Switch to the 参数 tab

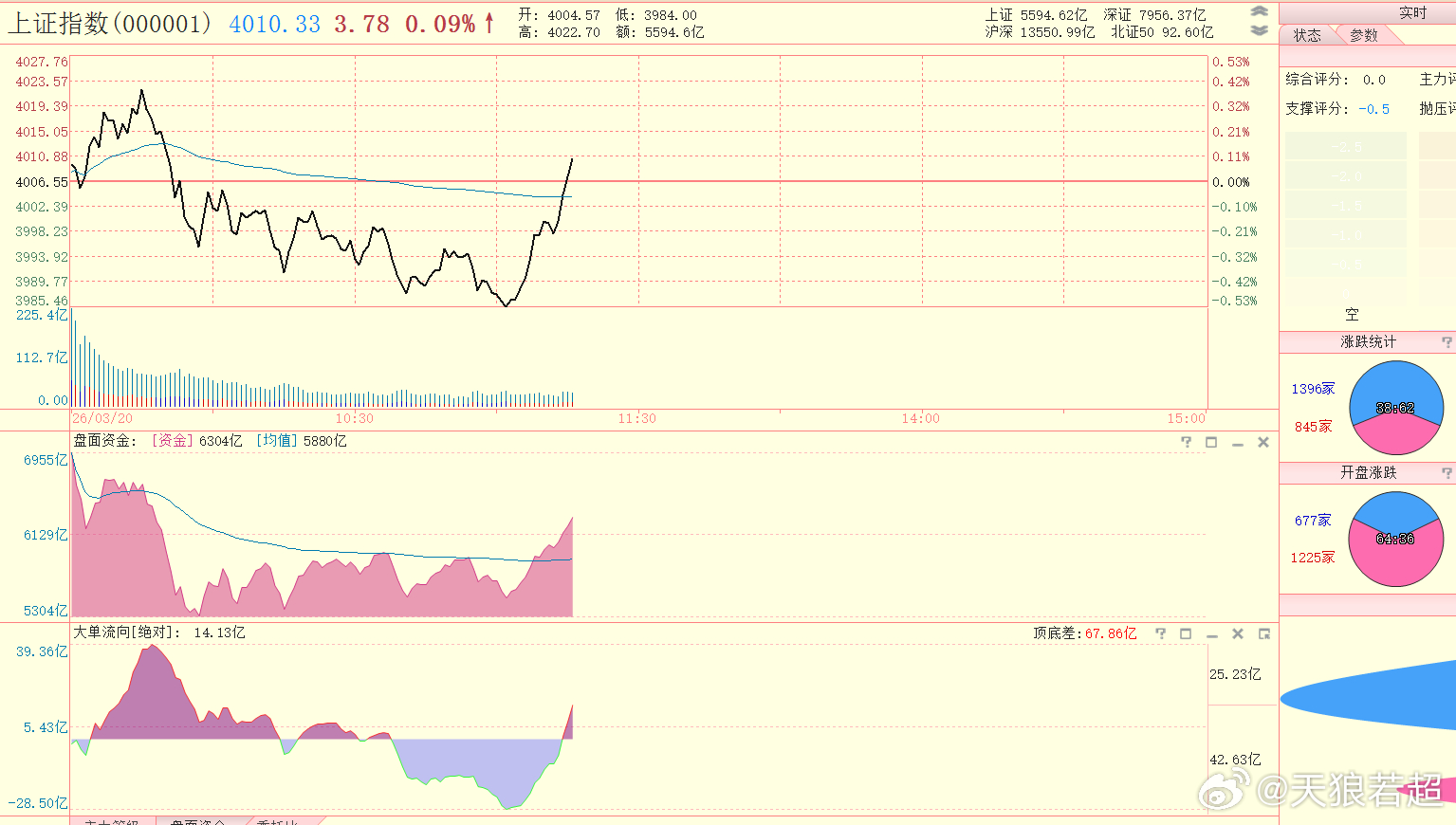coord(1364,35)
